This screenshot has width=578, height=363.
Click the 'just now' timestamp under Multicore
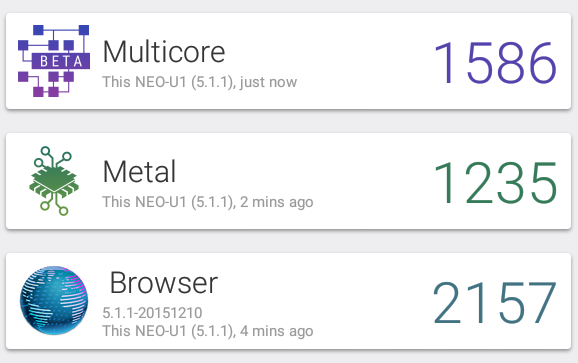[x=268, y=82]
